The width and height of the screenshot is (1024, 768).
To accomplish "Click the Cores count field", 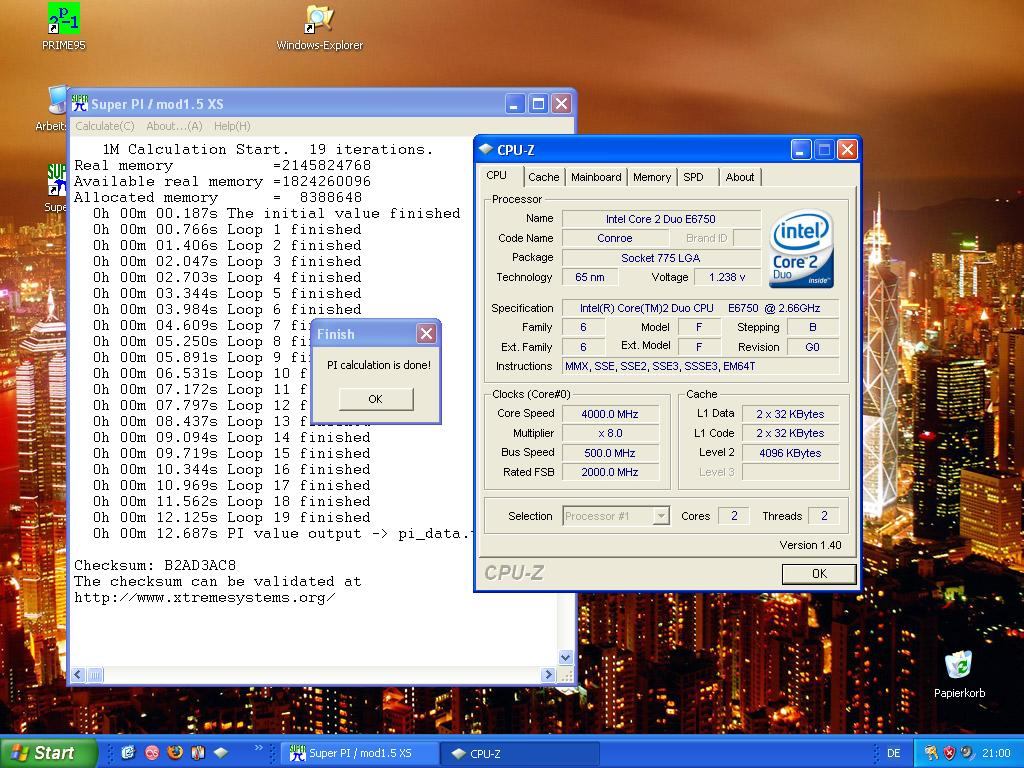I will tap(734, 516).
